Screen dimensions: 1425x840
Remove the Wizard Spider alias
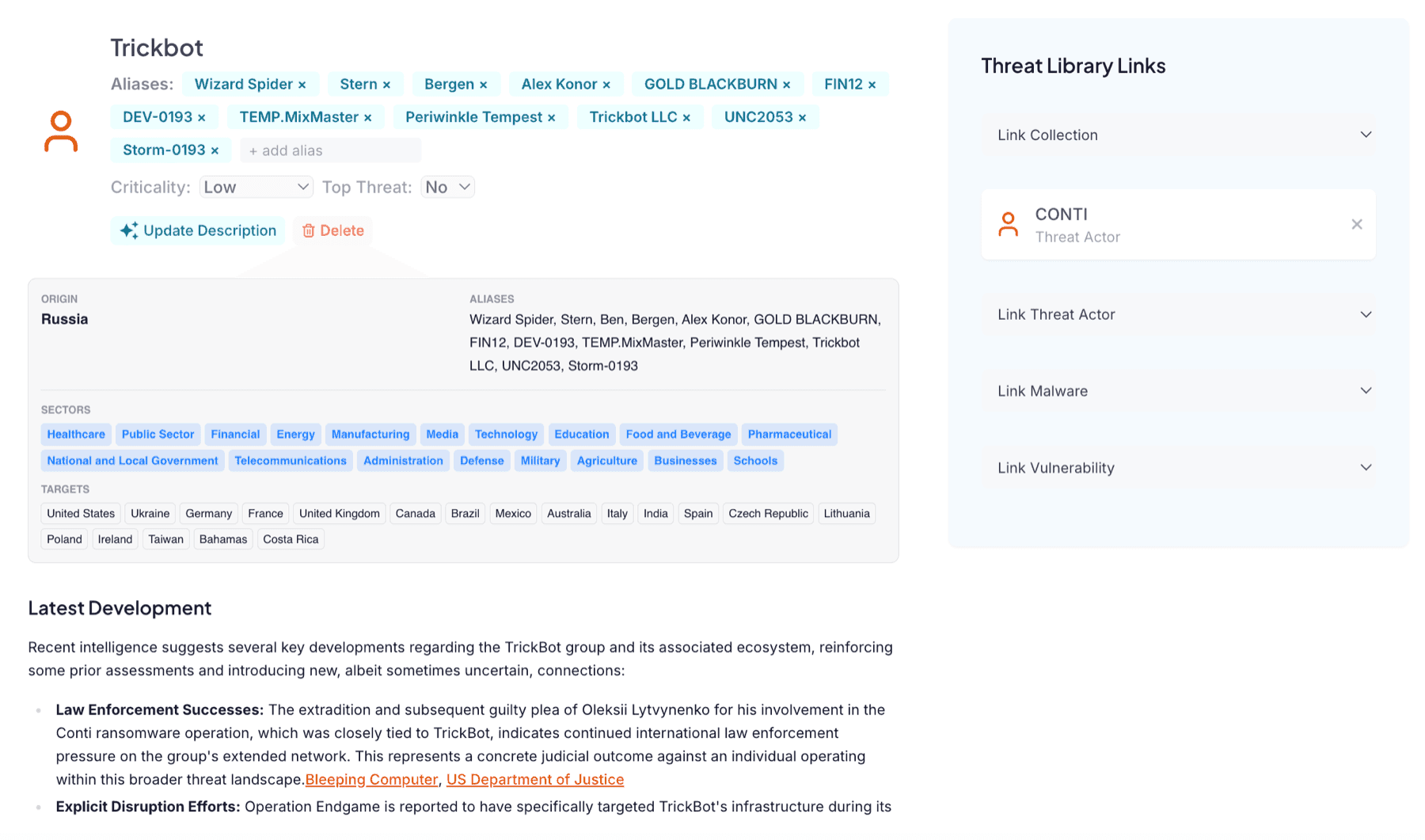pos(302,85)
